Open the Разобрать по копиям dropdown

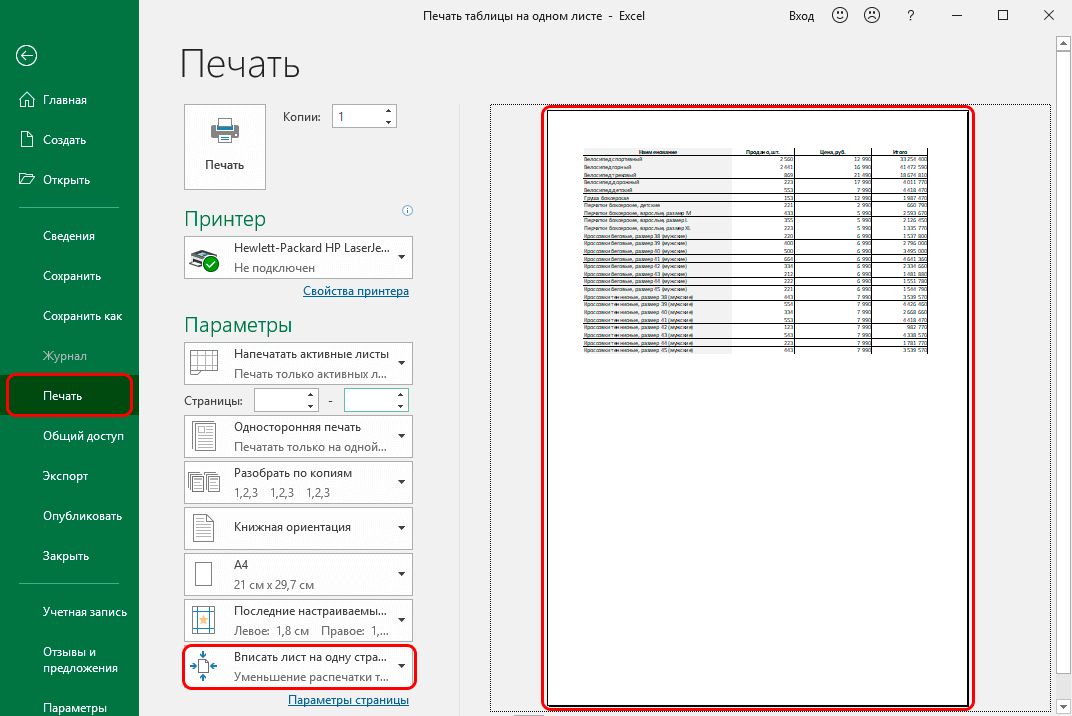pyautogui.click(x=400, y=482)
